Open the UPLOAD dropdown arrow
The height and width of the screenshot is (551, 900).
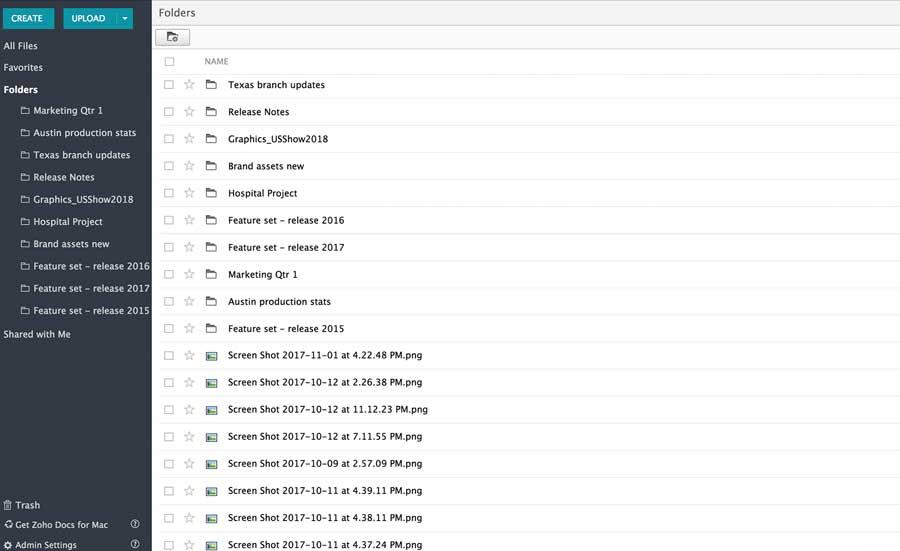125,18
